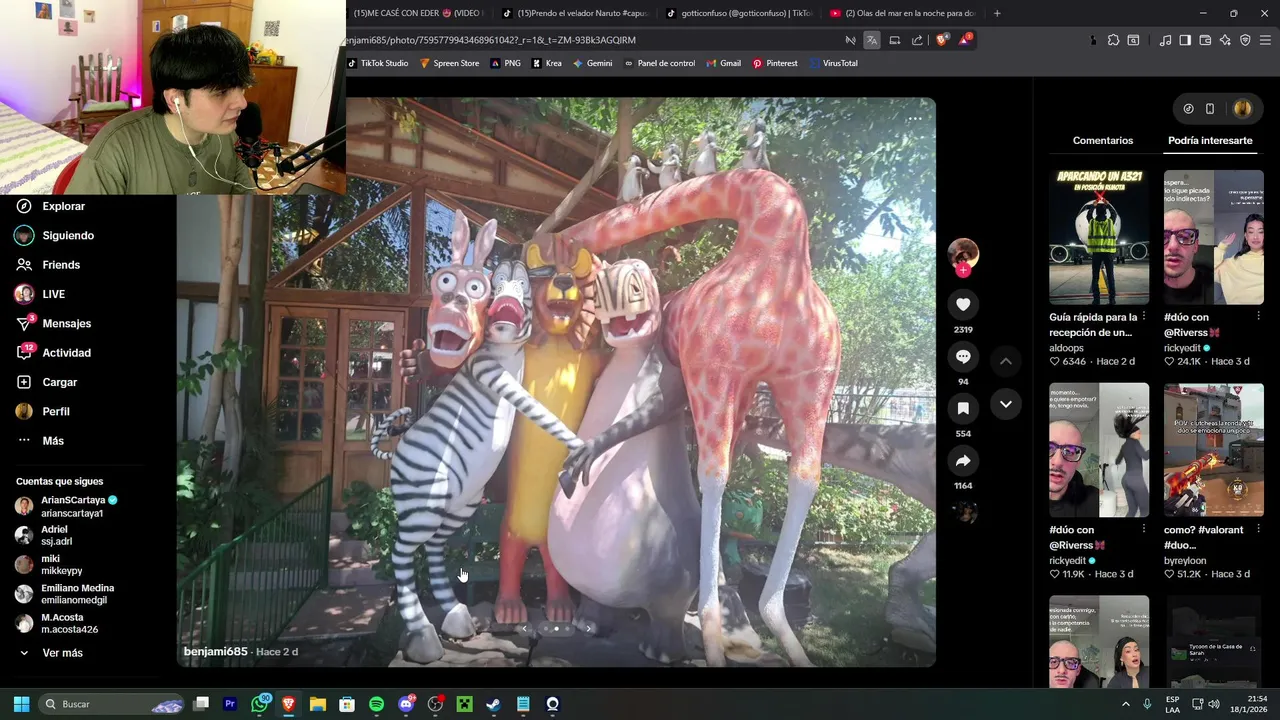Click the browser address bar URL

(490, 40)
